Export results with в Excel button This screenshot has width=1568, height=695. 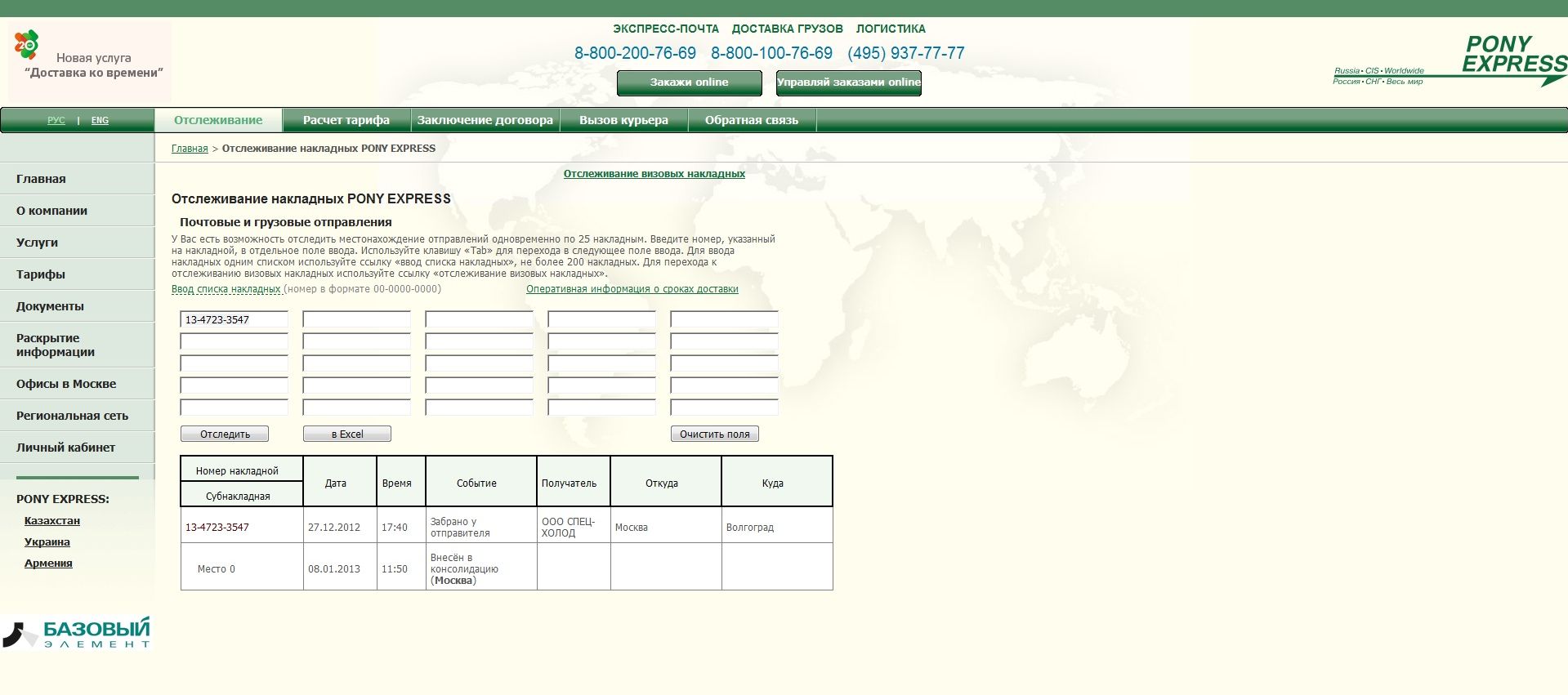347,434
